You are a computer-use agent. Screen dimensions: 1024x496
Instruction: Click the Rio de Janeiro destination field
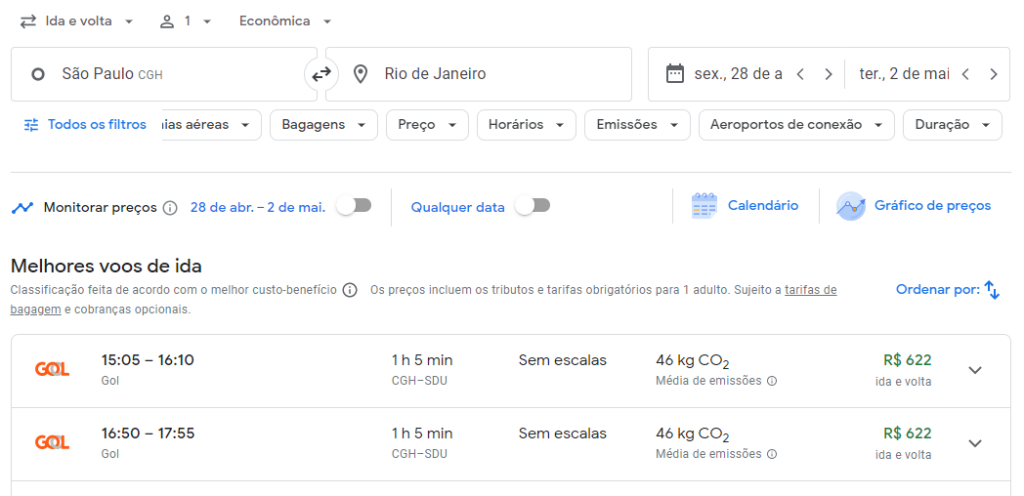(x=480, y=74)
